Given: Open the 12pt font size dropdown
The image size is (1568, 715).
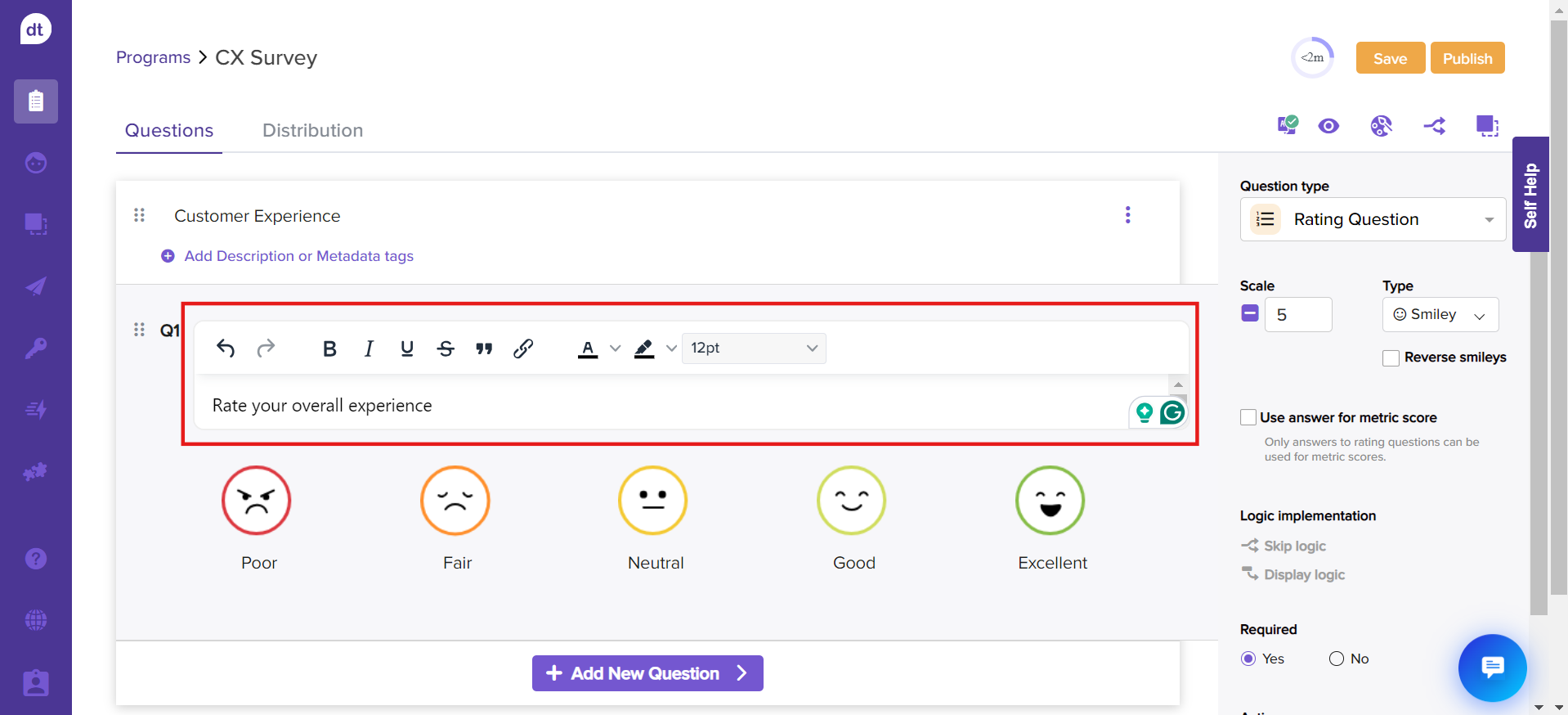Looking at the screenshot, I should [x=753, y=349].
